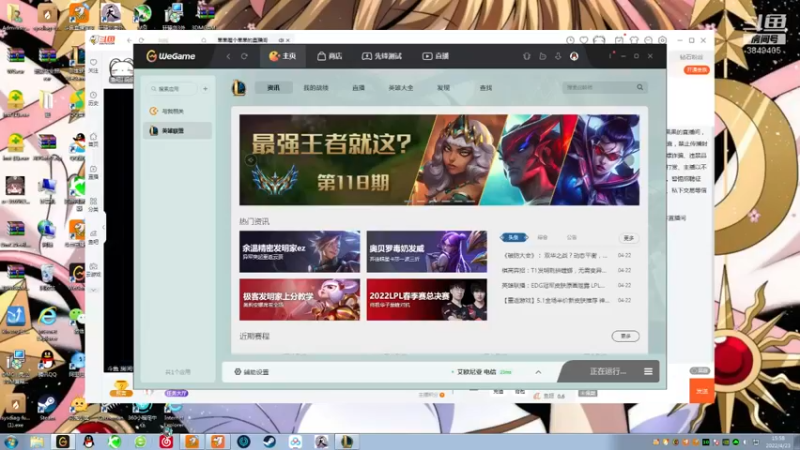Click 更多 beside 近期赛程
Screen dimensions: 800x450
626,336
